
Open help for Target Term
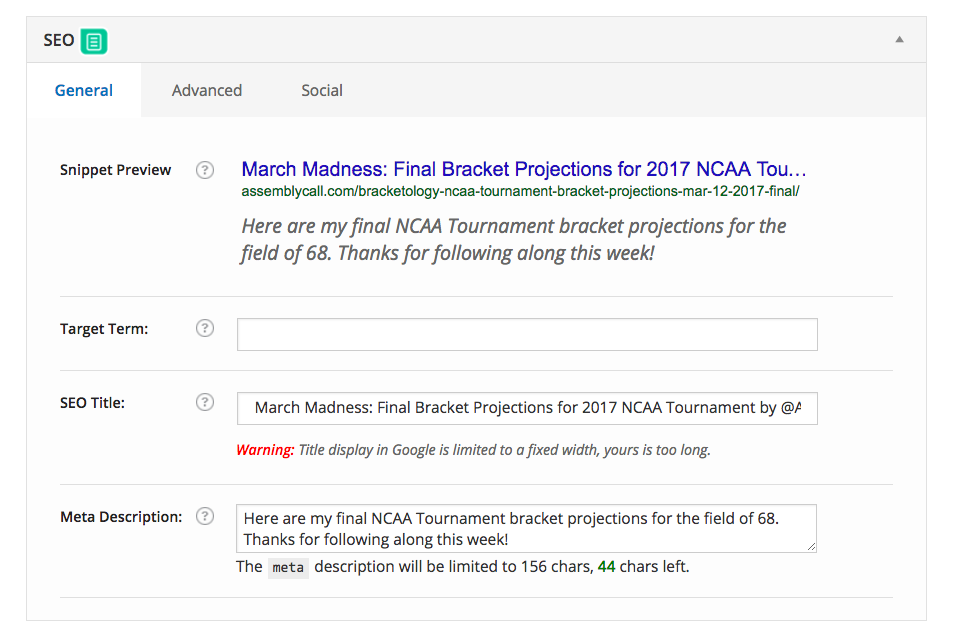point(205,328)
